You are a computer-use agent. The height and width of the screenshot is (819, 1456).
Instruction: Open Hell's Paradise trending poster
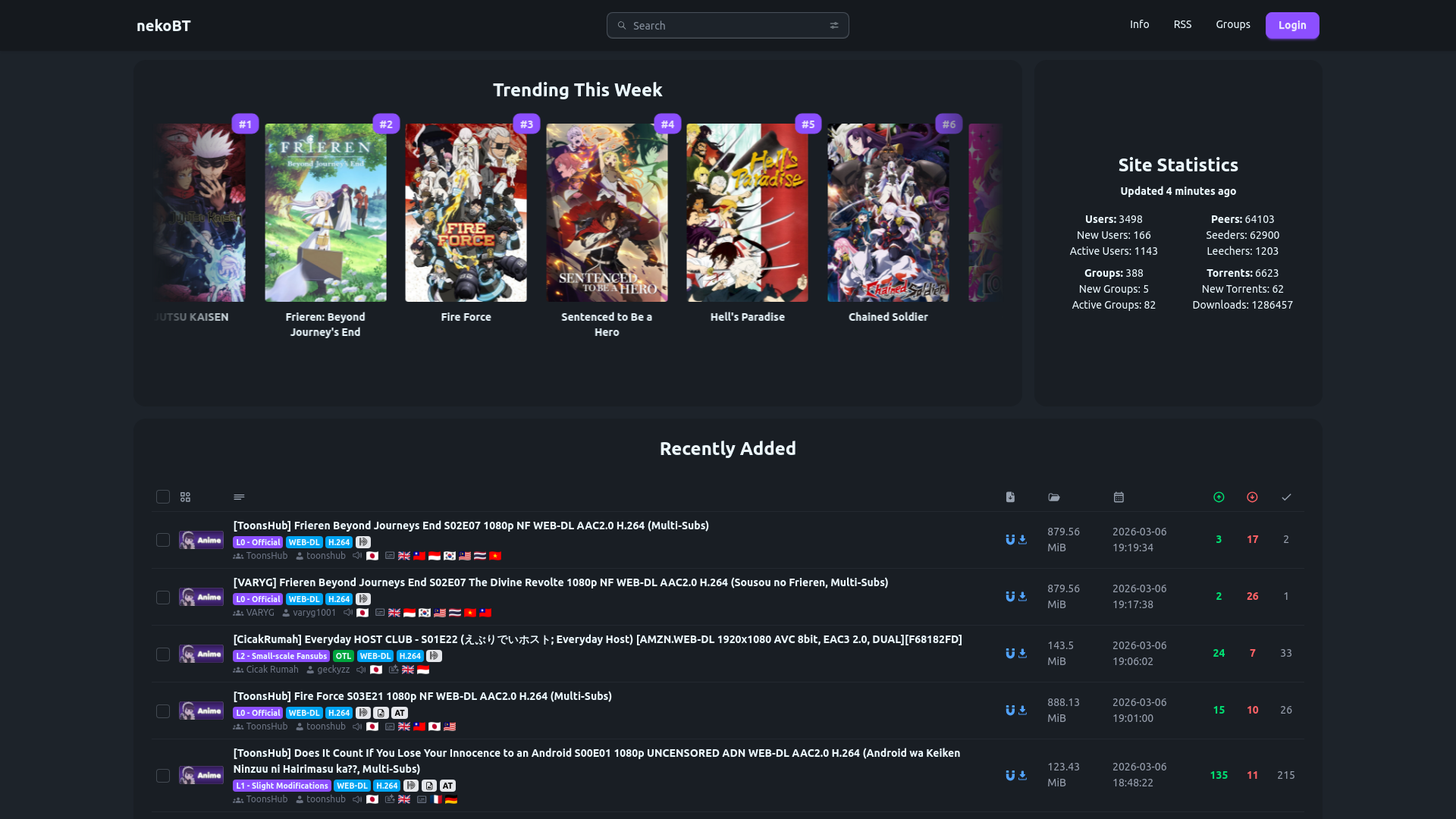click(747, 213)
